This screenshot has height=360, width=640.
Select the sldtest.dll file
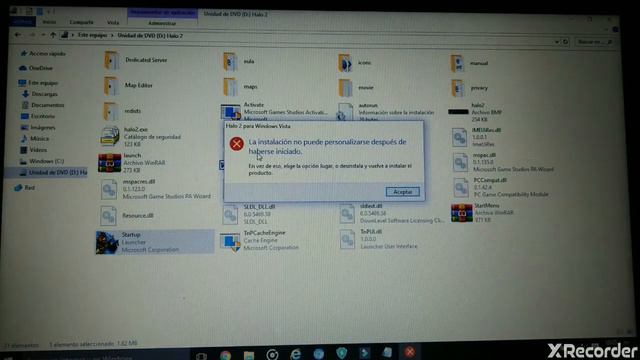click(x=392, y=213)
